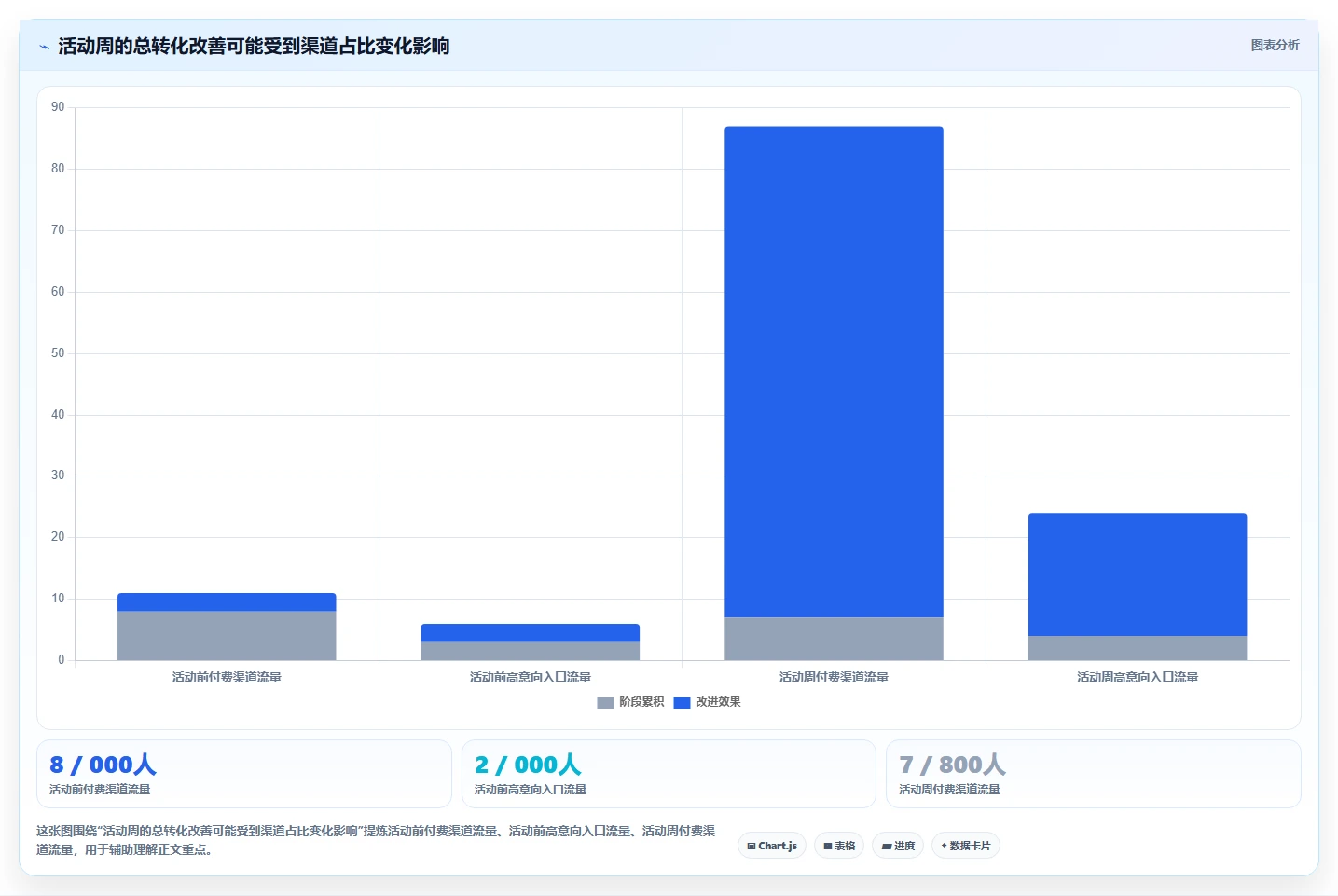Click the title icon beside 活动周的总转化改善
Image resolution: width=1338 pixels, height=896 pixels.
[44, 46]
